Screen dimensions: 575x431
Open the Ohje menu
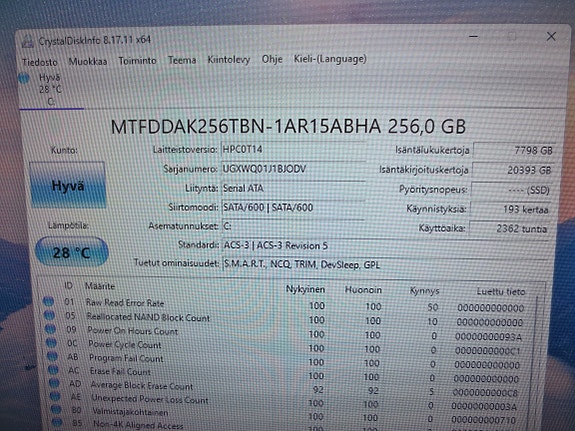pyautogui.click(x=272, y=59)
